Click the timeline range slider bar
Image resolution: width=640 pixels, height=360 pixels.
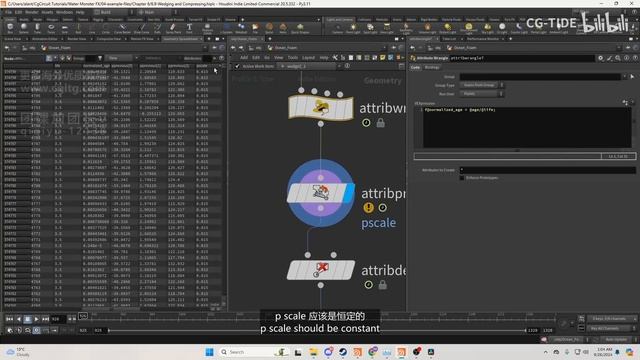(317, 331)
